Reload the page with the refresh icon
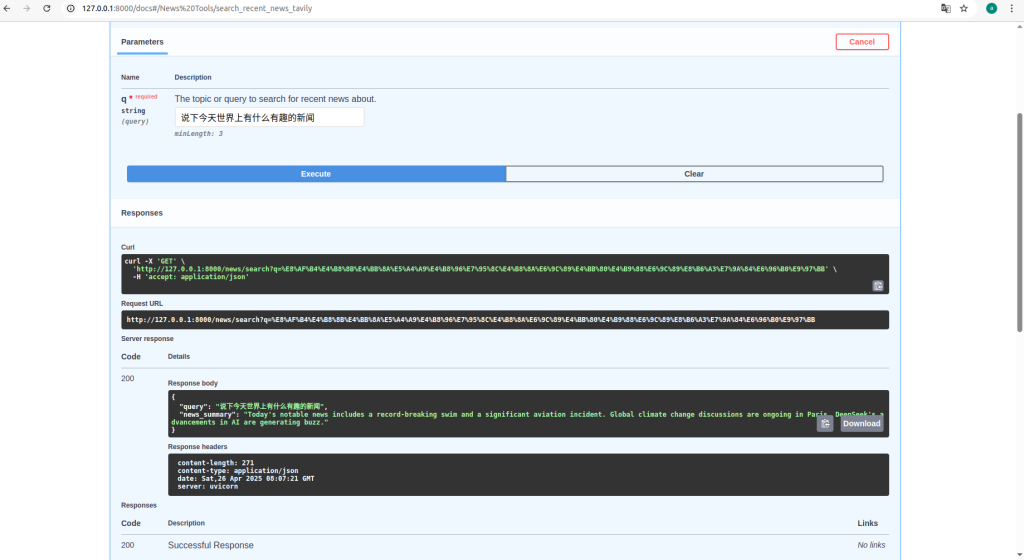This screenshot has width=1024, height=560. (46, 8)
